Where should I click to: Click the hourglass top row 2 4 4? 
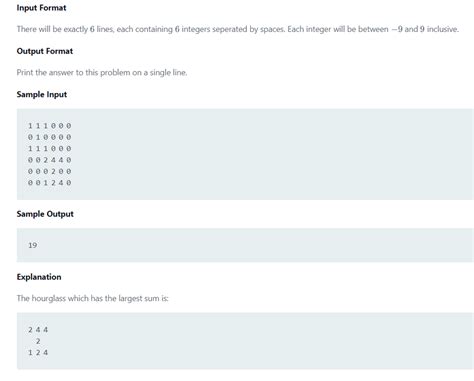coord(38,330)
